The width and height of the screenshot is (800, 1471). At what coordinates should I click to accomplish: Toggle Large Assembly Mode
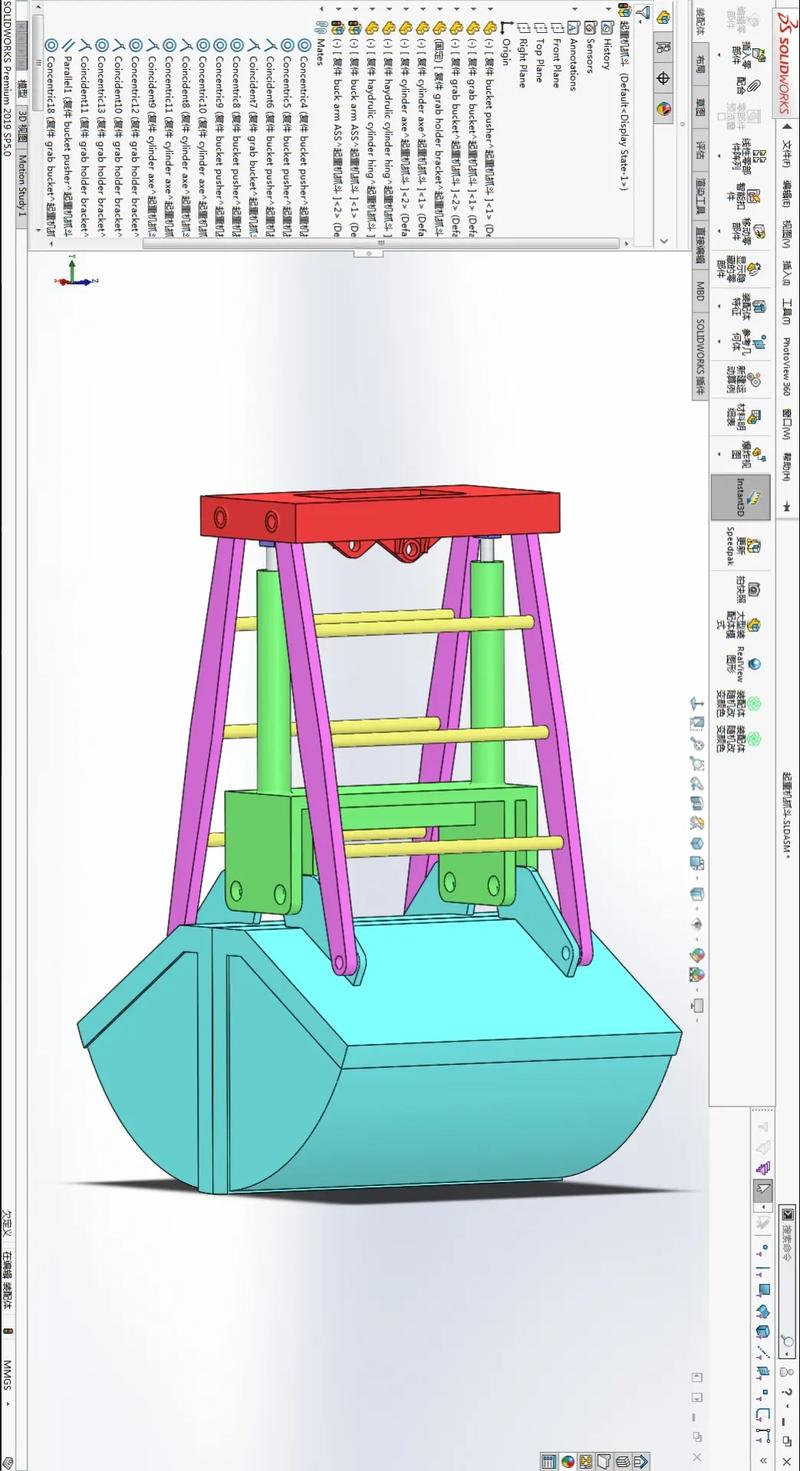755,623
